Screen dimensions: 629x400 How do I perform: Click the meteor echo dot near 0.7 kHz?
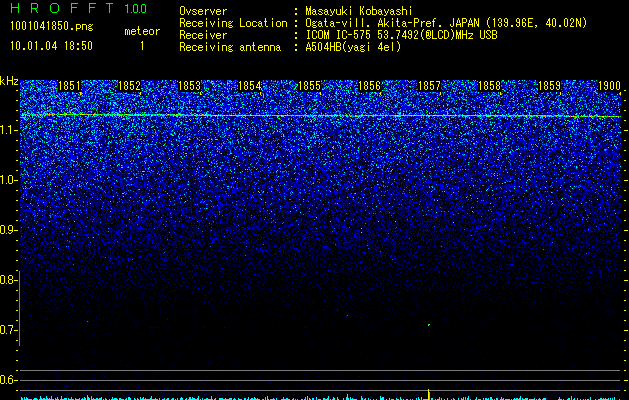(x=429, y=325)
